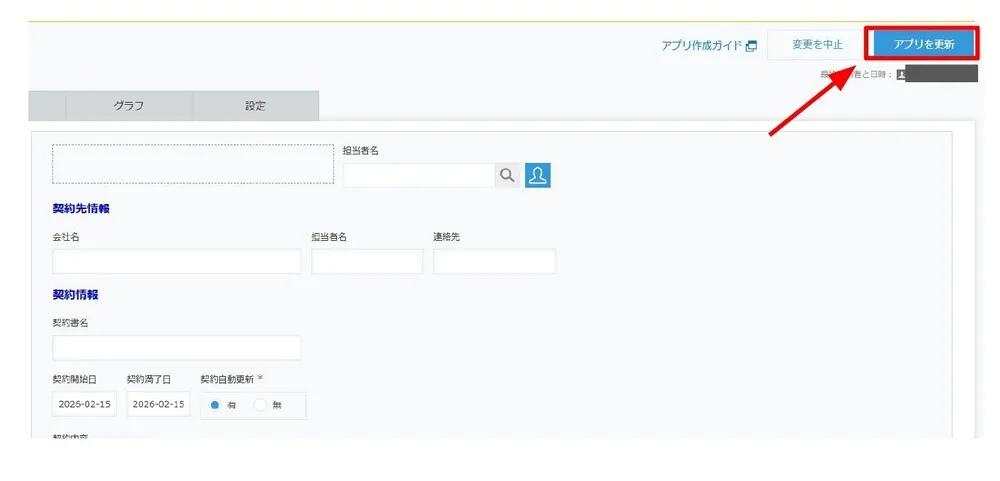1000x481 pixels.
Task: Open the アプリ作成ガイド link
Action: [x=701, y=45]
